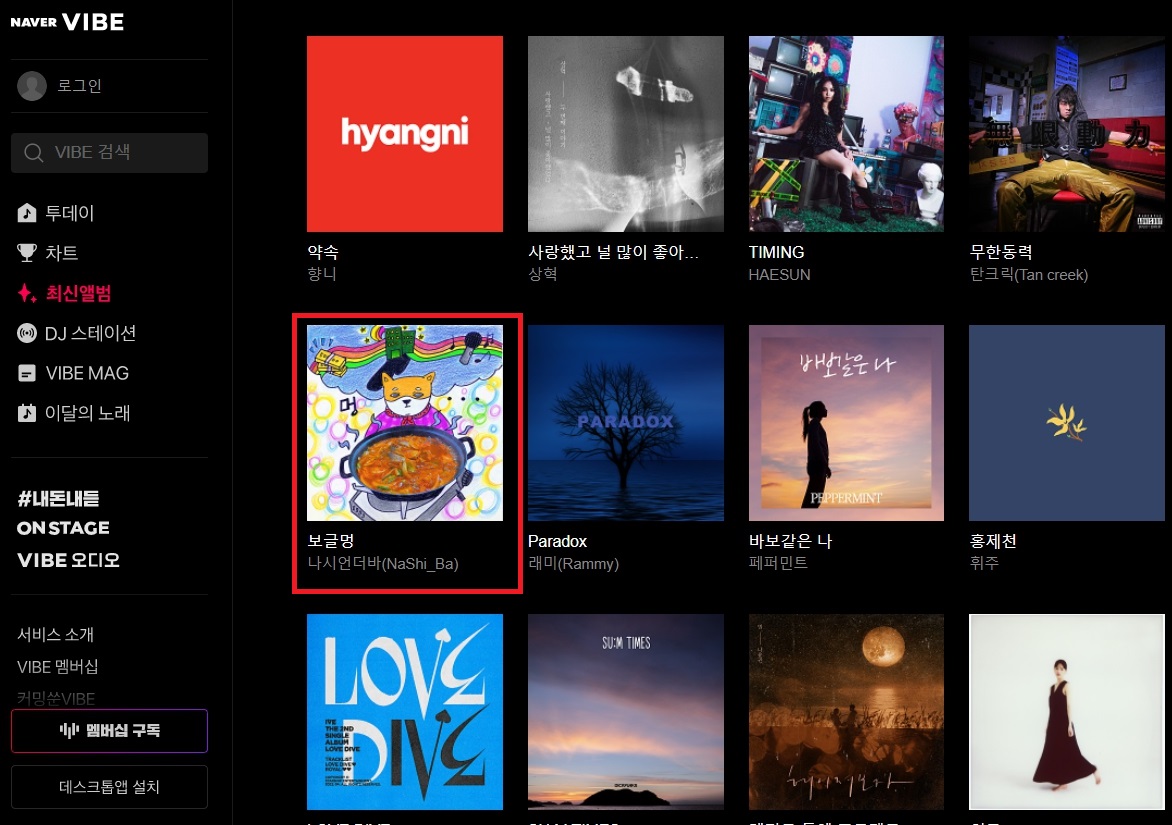1172x825 pixels.
Task: Click the 멤버십 구독 button
Action: [109, 731]
